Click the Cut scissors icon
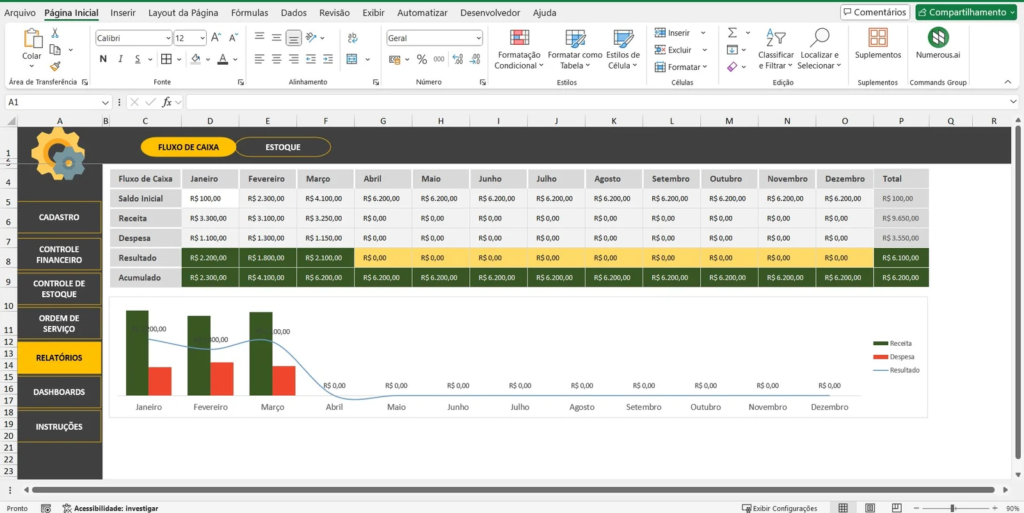Image resolution: width=1024 pixels, height=513 pixels. (55, 33)
